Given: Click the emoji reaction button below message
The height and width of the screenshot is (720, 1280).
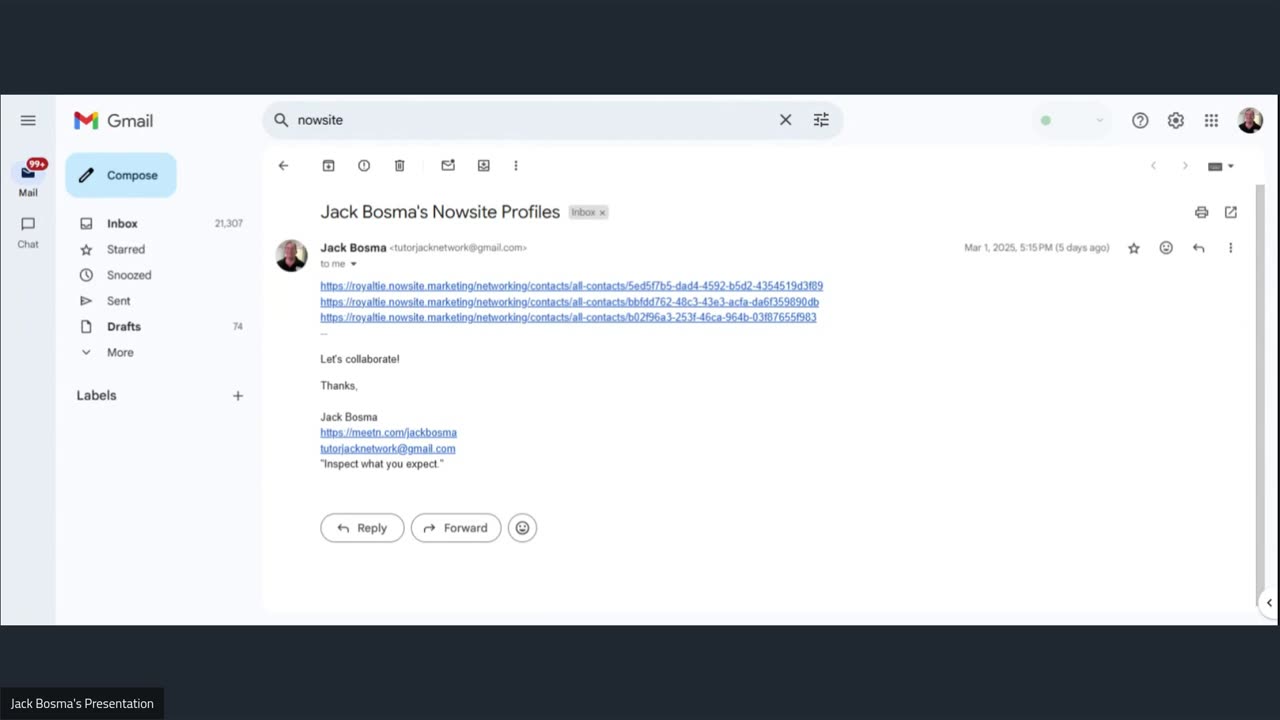Looking at the screenshot, I should [x=522, y=528].
